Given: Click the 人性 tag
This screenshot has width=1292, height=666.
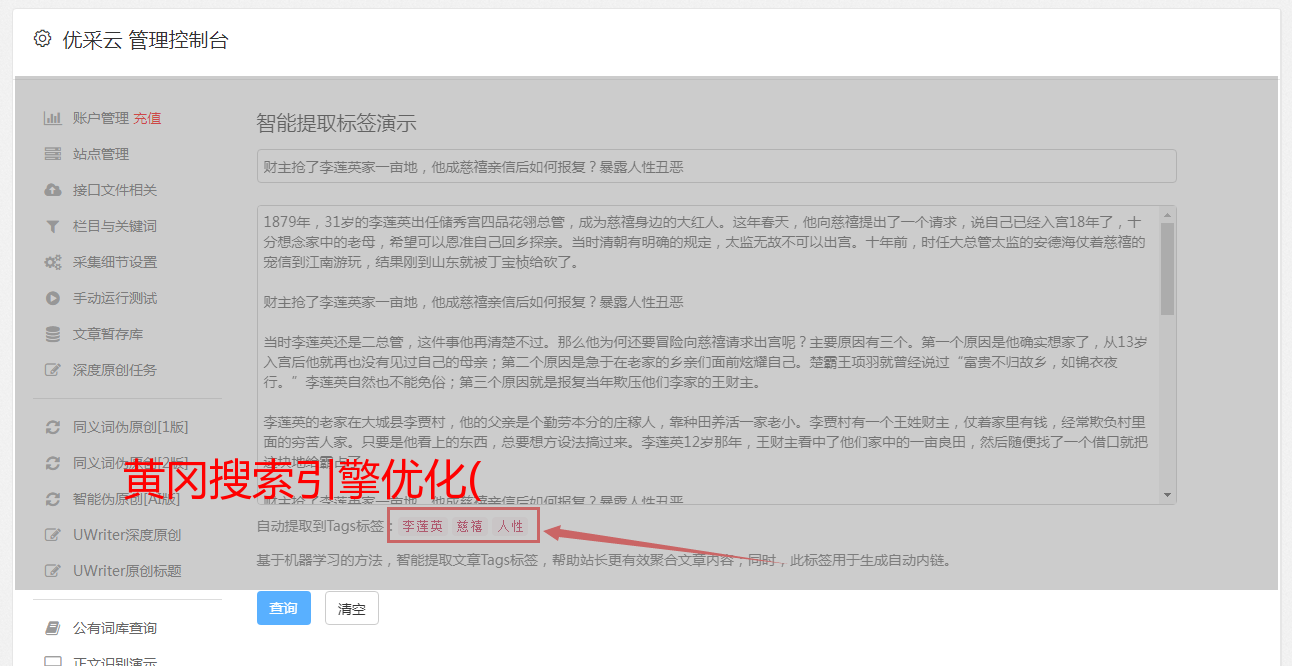Looking at the screenshot, I should click(510, 526).
